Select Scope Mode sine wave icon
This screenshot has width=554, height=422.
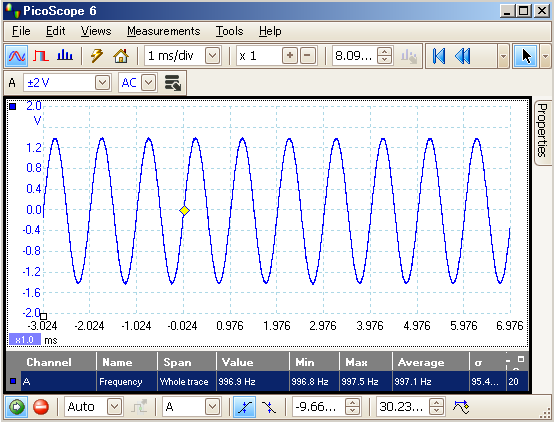click(17, 56)
